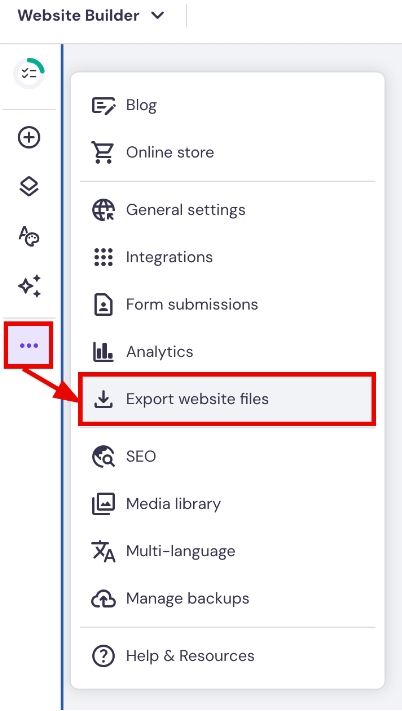Image resolution: width=402 pixels, height=711 pixels.
Task: Go to Media library
Action: (228, 504)
